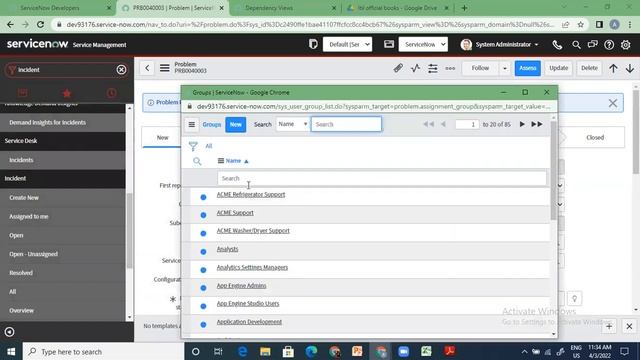Open the history clock tab in navigator
The width and height of the screenshot is (640, 360).
111,93
